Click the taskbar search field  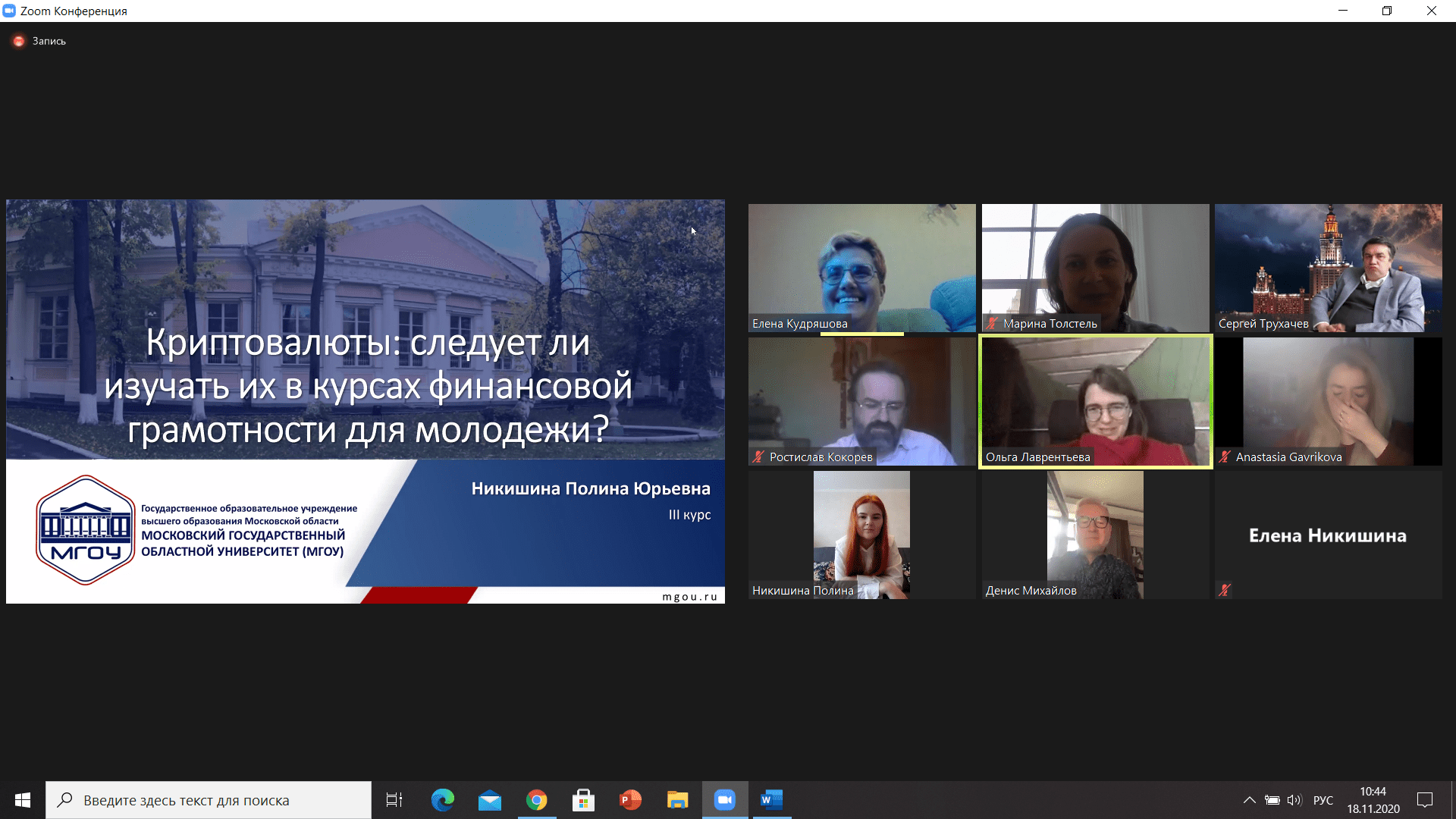tap(209, 800)
